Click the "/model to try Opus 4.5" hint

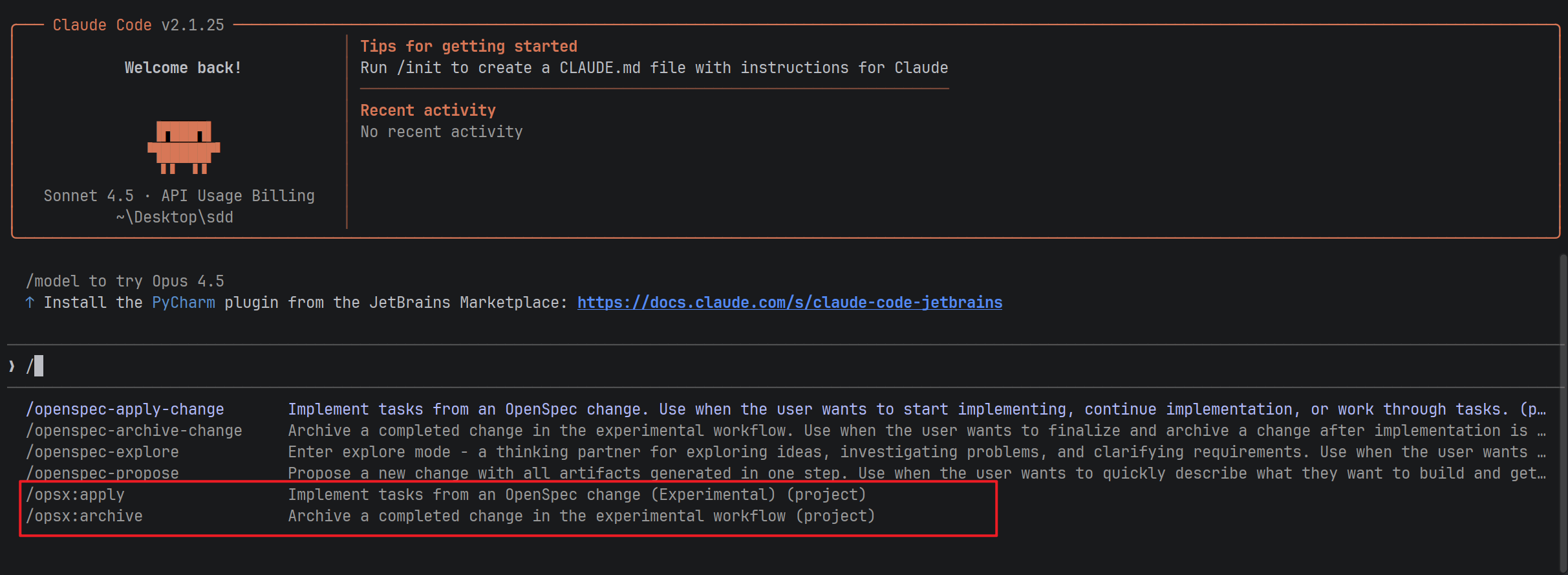point(125,281)
